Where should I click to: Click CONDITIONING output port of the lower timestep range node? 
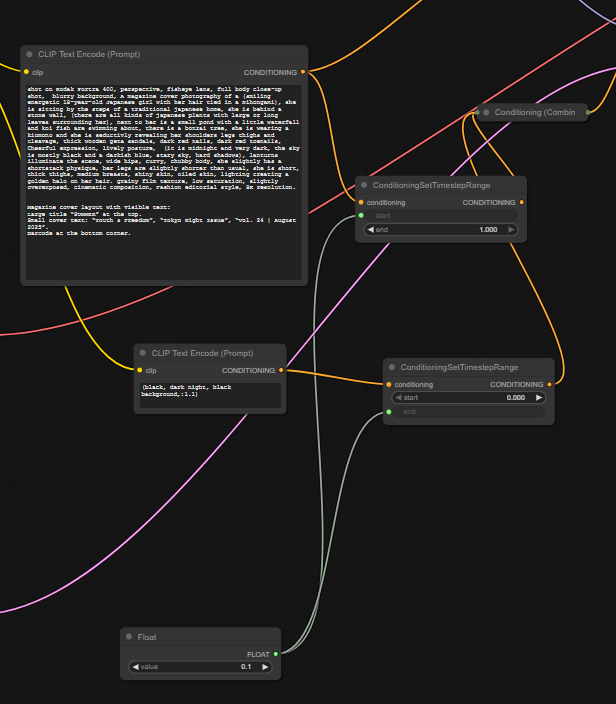(x=550, y=384)
